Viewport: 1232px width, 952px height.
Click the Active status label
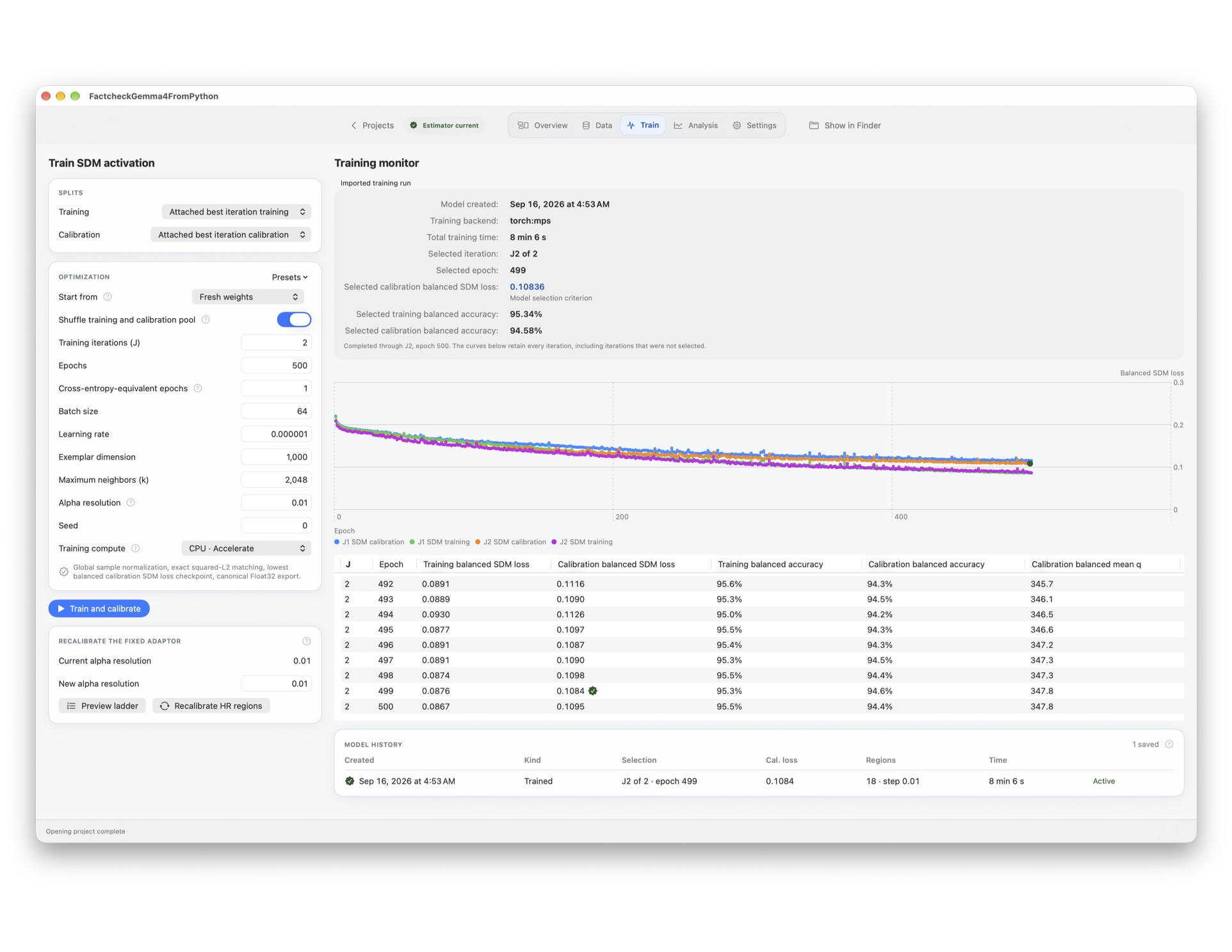(1103, 781)
